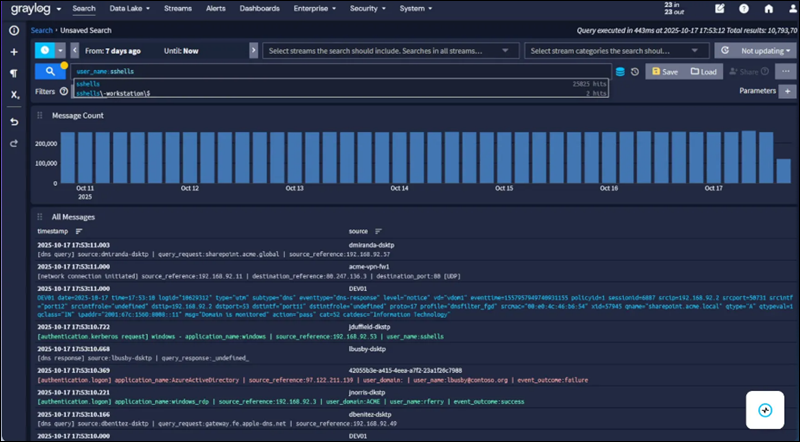Open the Streams menu item
Screen dimensions: 800x442
click(x=178, y=9)
